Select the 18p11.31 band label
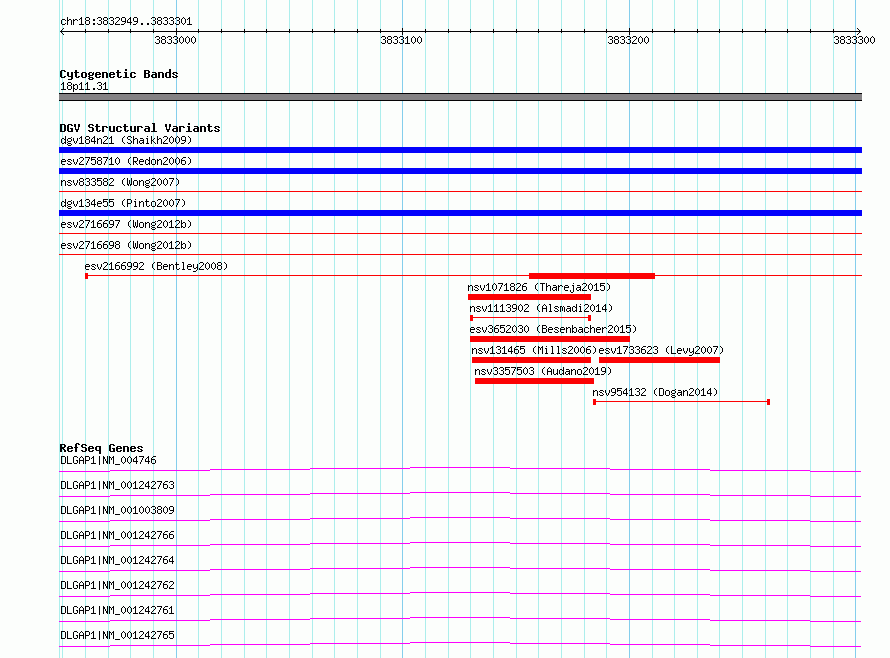This screenshot has height=658, width=890. click(84, 86)
